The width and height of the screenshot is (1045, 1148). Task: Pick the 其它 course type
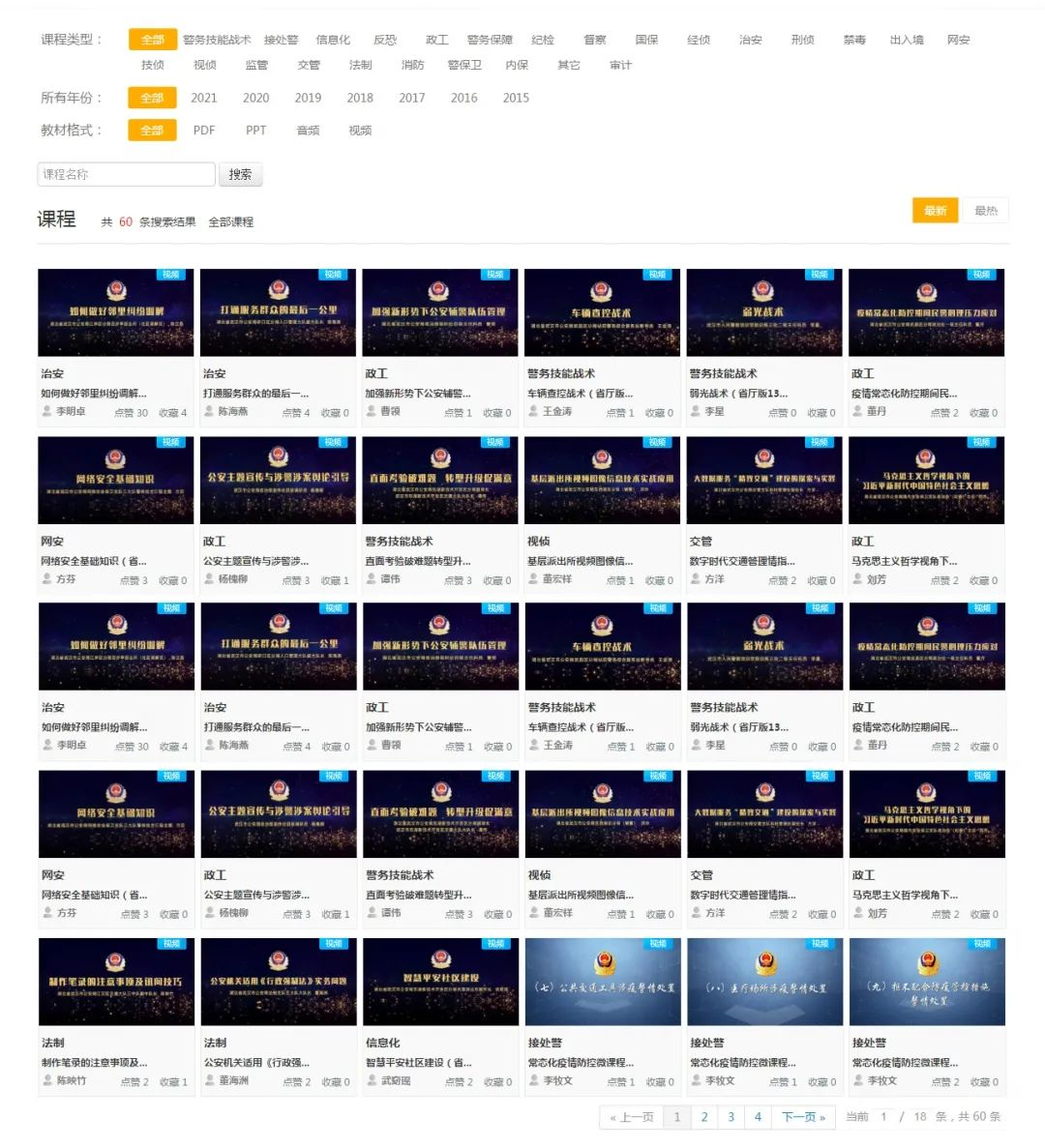click(568, 65)
